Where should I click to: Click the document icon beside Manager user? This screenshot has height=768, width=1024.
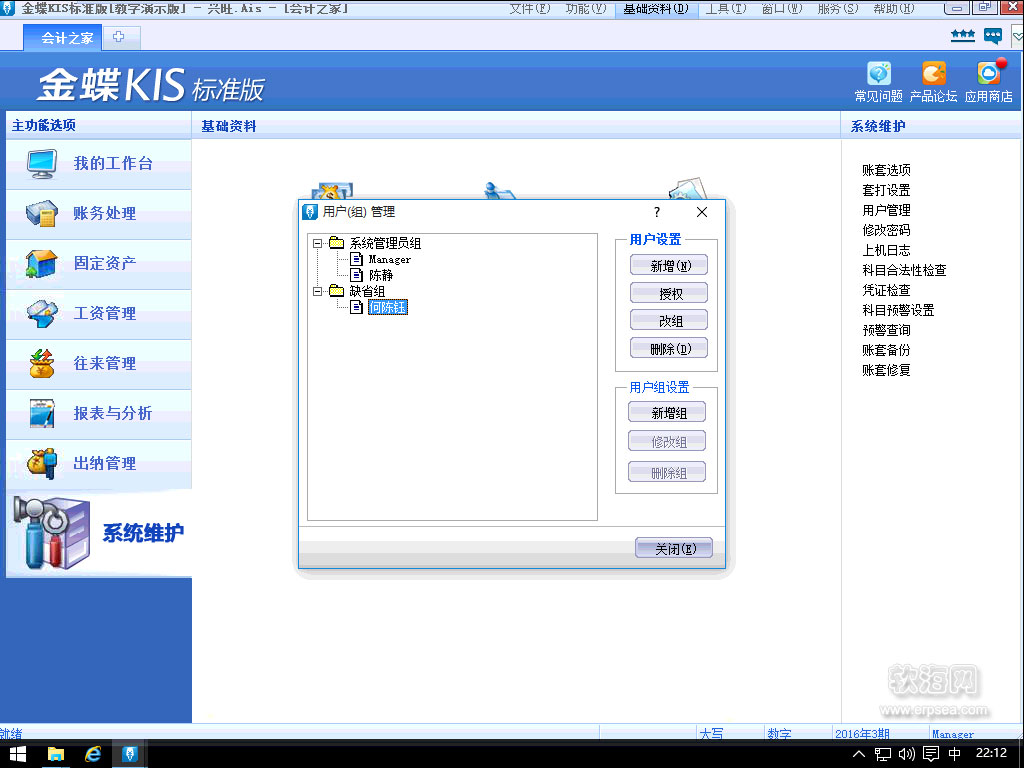click(357, 259)
